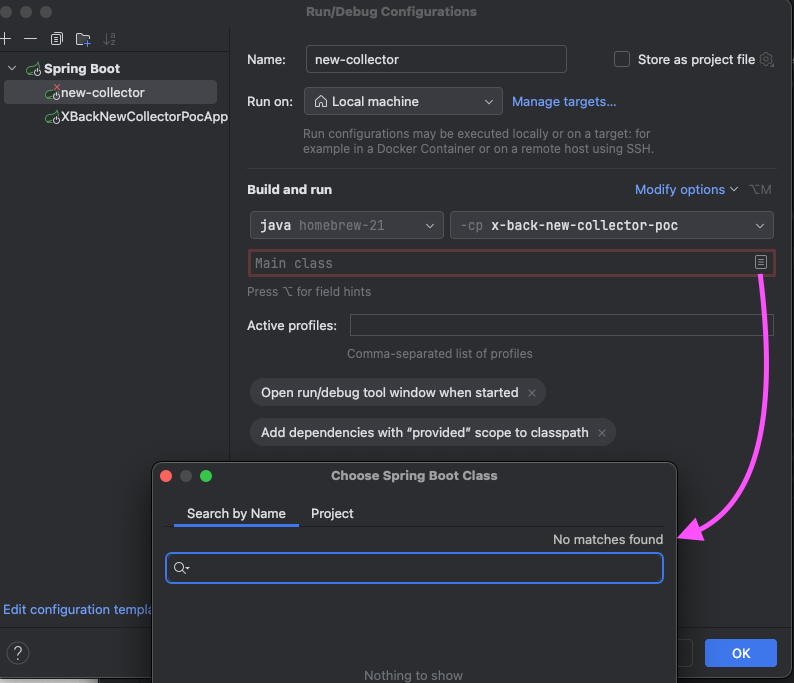The height and width of the screenshot is (683, 794).
Task: Open the help question mark button
Action: coord(18,653)
